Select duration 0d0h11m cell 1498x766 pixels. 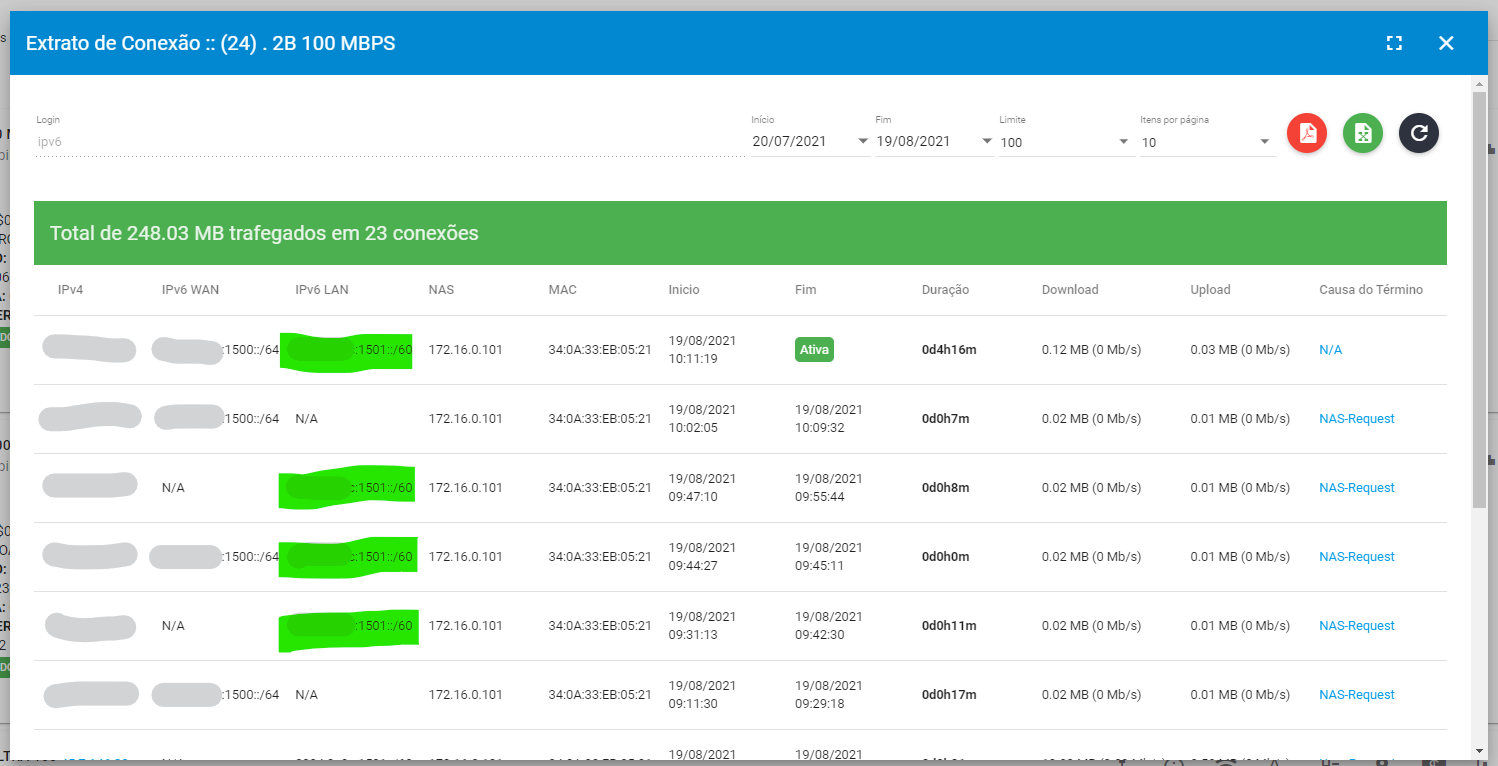coord(949,626)
